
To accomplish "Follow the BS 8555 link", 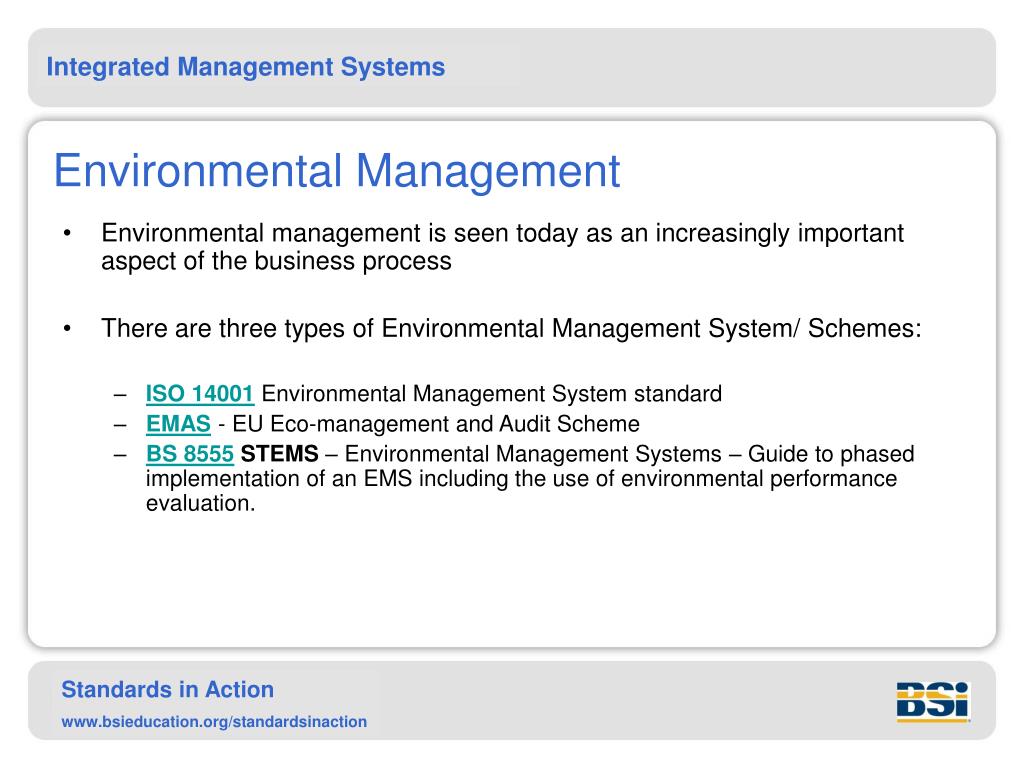I will (x=189, y=454).
